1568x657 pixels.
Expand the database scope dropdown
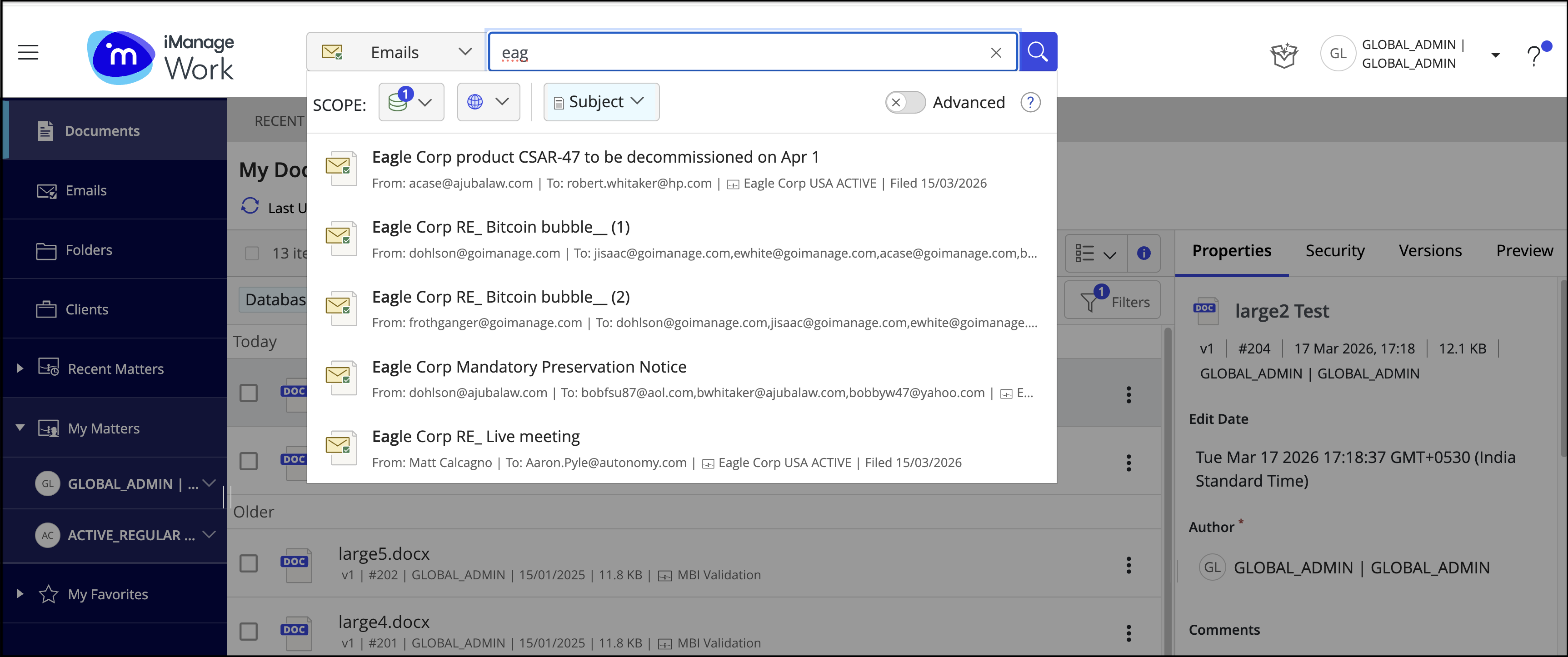[x=411, y=102]
